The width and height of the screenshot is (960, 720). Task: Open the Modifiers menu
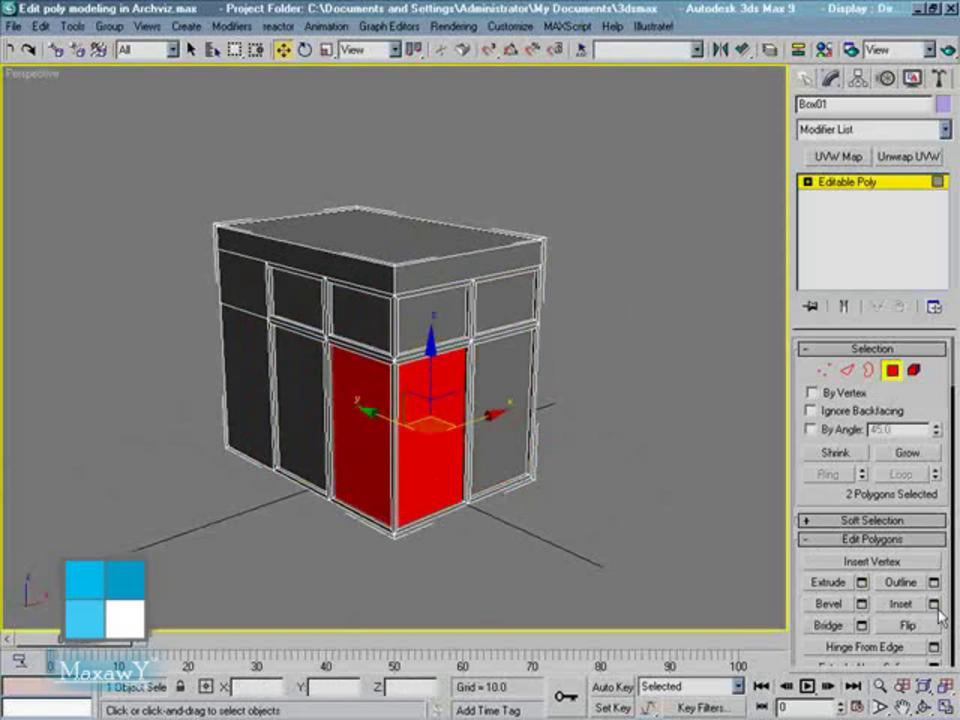point(231,26)
